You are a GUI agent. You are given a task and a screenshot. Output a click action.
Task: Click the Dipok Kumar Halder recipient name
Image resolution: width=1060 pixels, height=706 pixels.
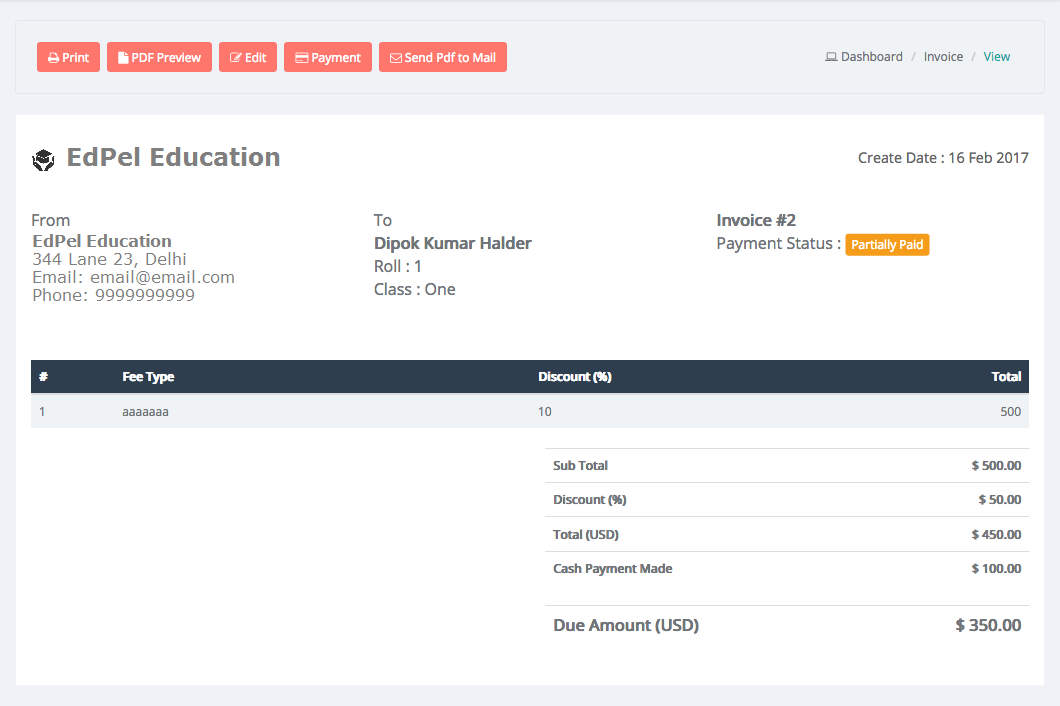coord(452,243)
